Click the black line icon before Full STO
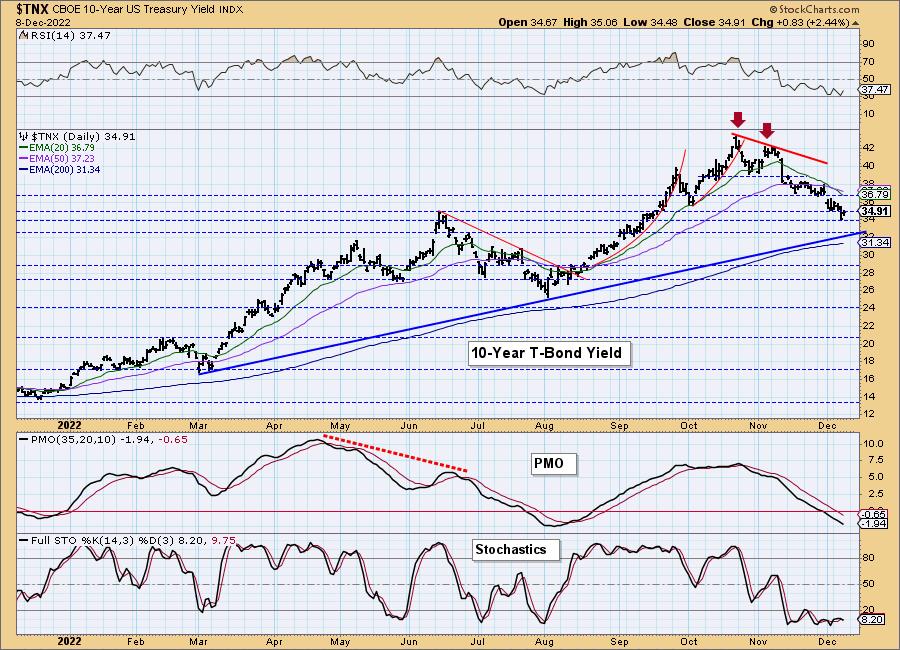The width and height of the screenshot is (900, 650). 24,540
